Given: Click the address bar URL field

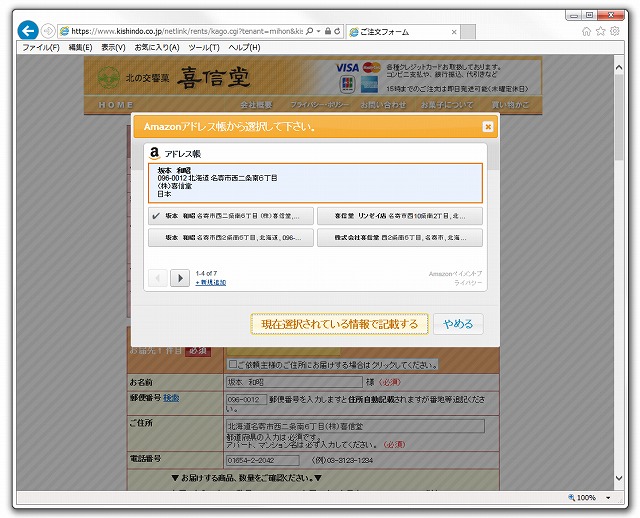Looking at the screenshot, I should (x=187, y=31).
